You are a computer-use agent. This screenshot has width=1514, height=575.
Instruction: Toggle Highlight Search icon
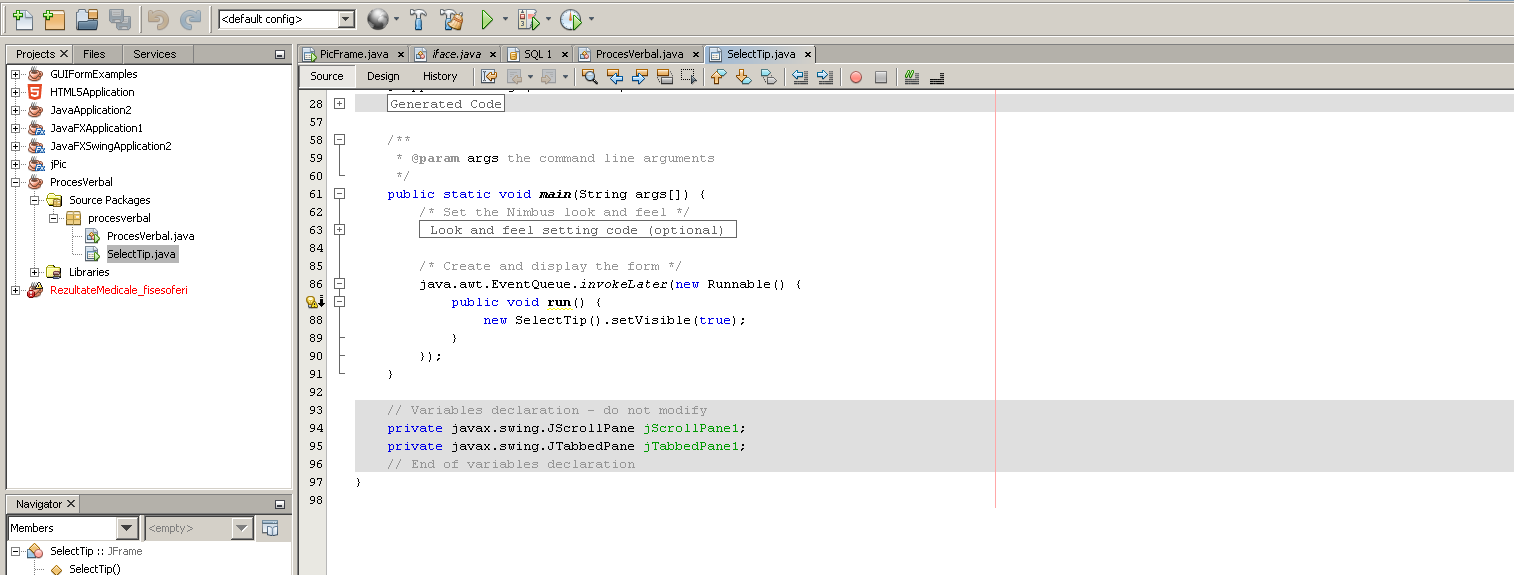point(664,76)
